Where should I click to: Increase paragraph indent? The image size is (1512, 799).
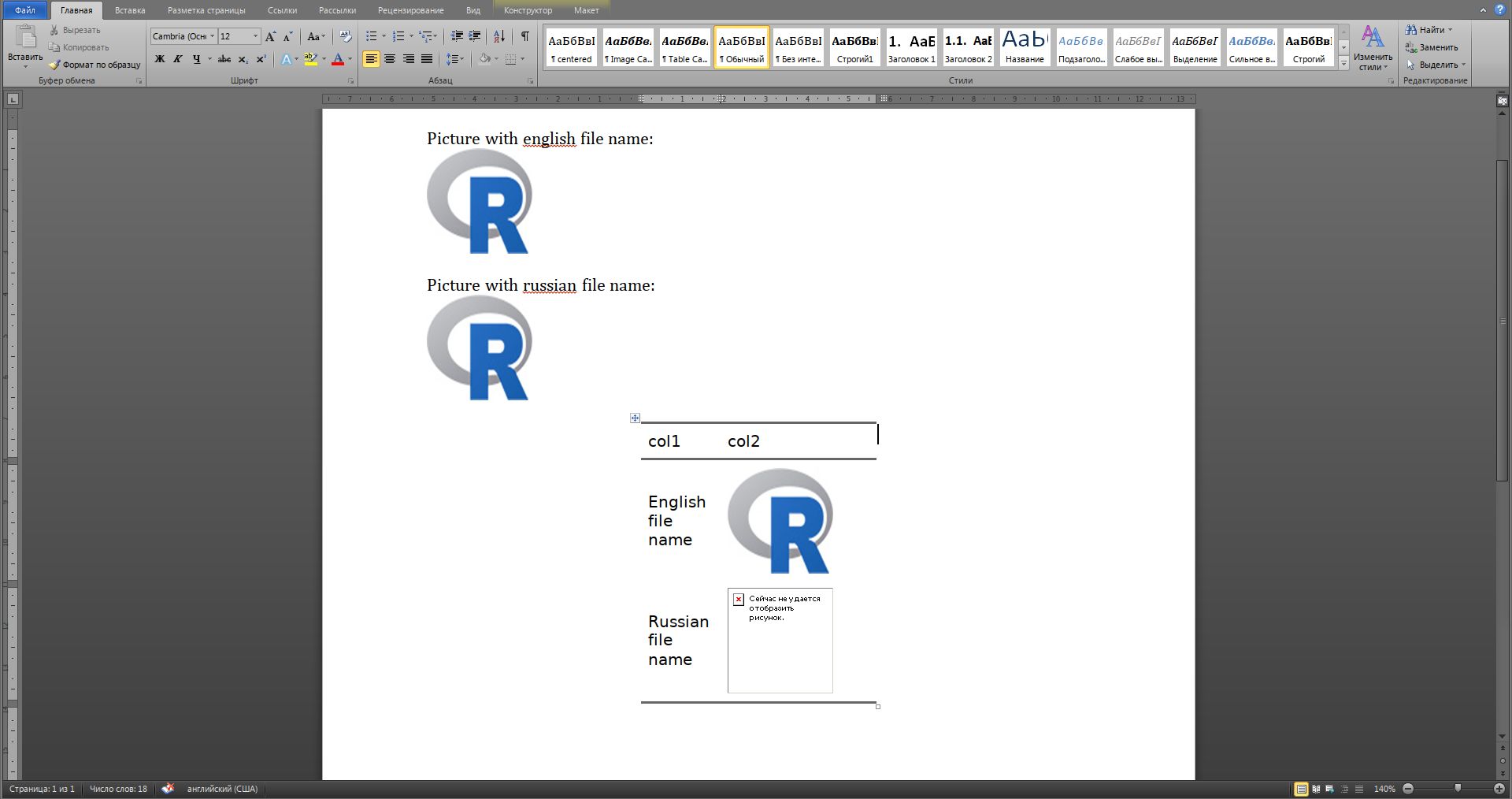[x=475, y=36]
